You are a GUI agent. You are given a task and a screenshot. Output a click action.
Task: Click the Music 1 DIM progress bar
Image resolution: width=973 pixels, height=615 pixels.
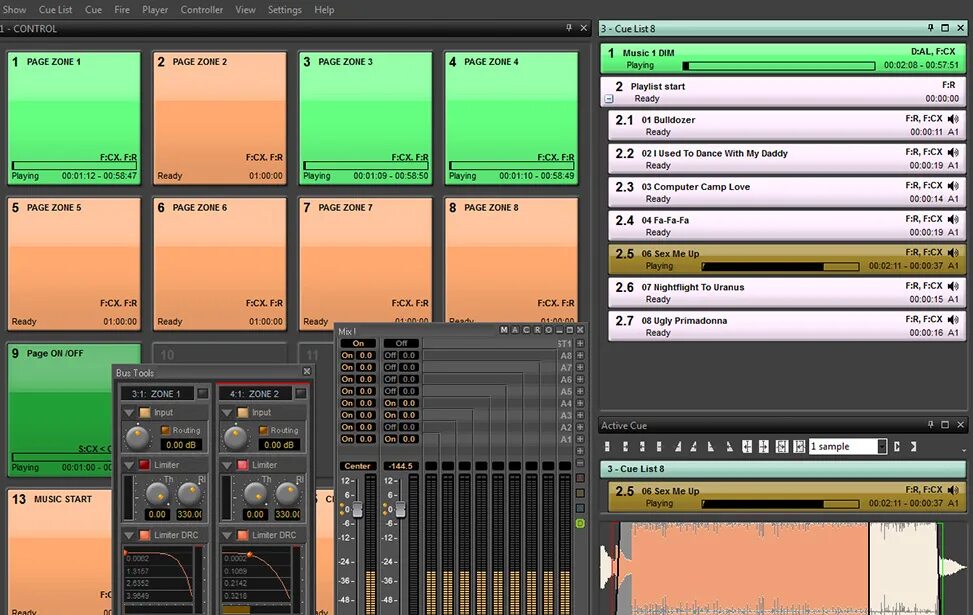[779, 66]
